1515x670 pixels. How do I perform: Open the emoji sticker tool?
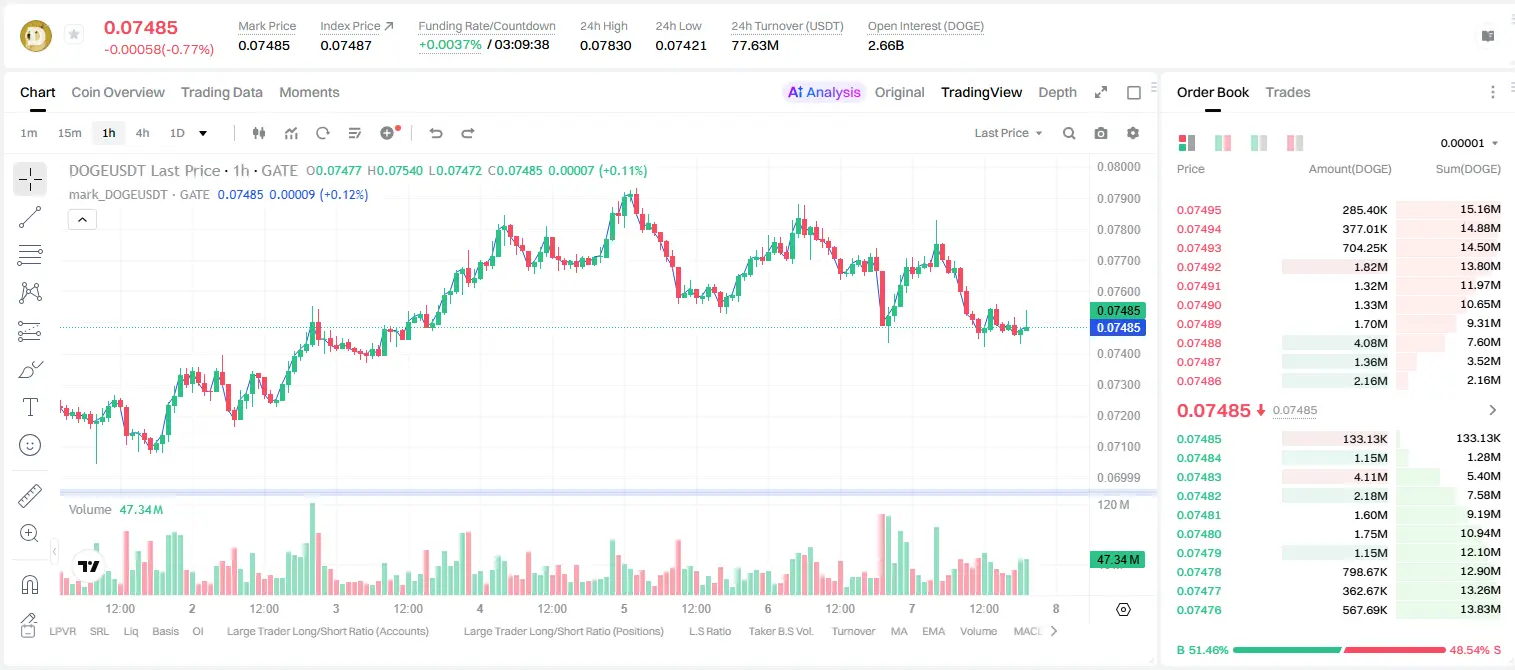[x=30, y=445]
